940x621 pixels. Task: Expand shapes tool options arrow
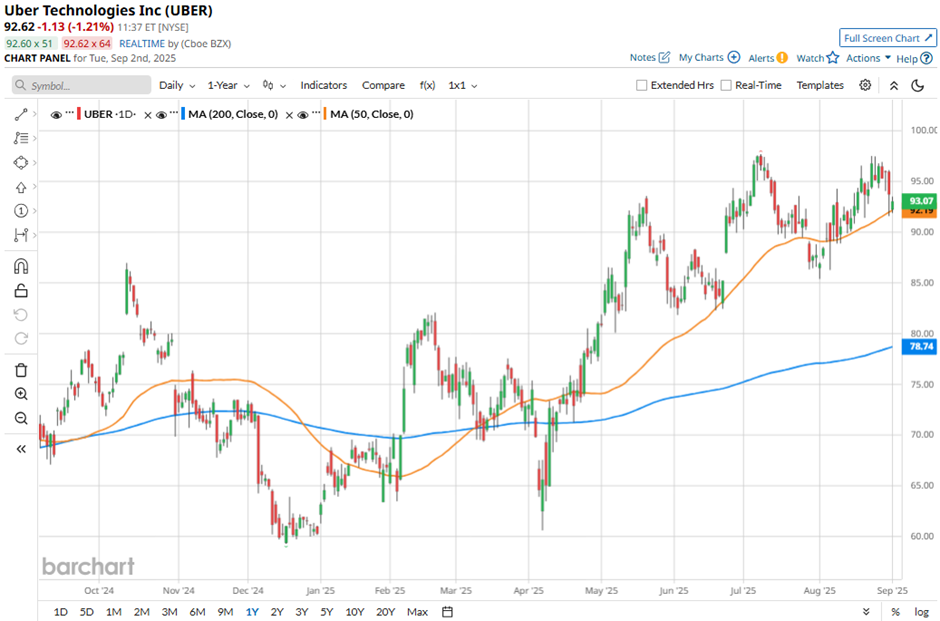click(x=35, y=162)
